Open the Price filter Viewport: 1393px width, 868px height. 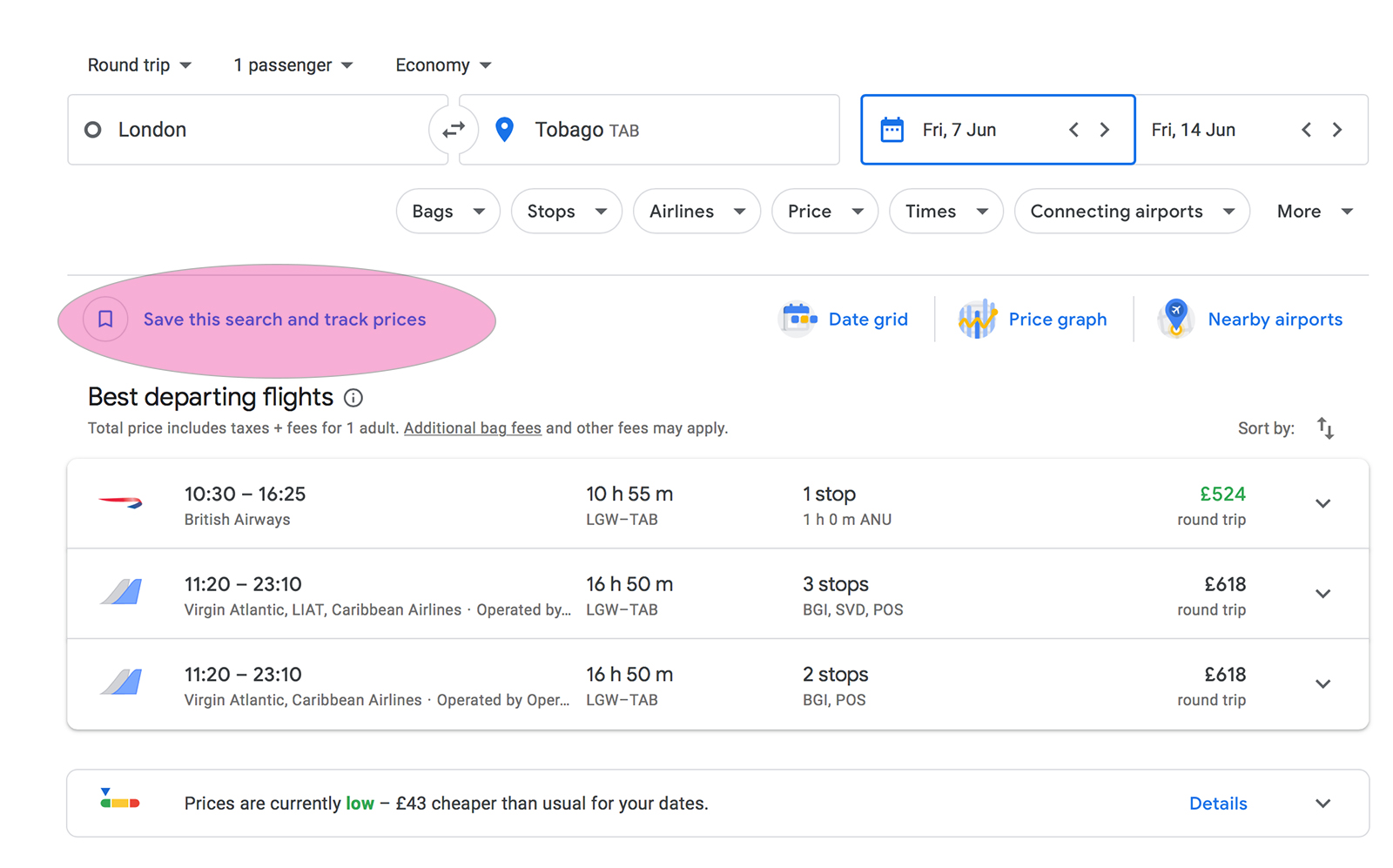[x=825, y=212]
